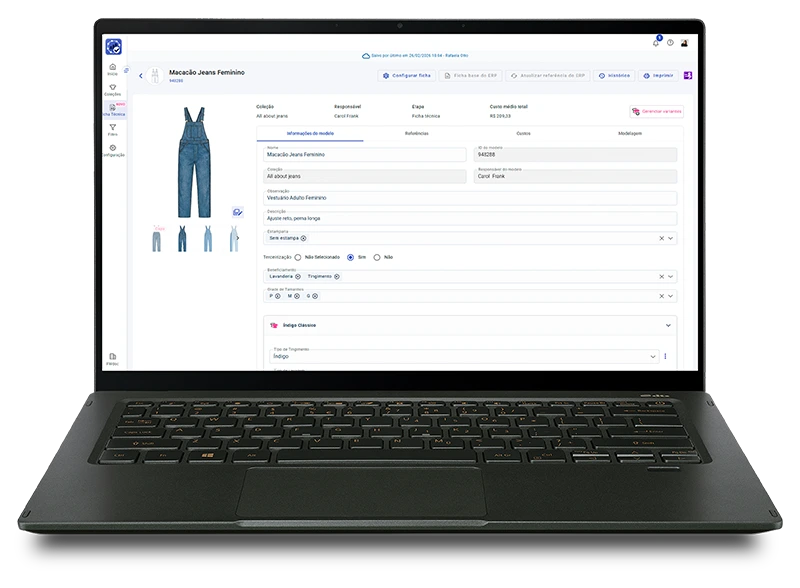Open the Início home icon
The height and width of the screenshot is (588, 800).
tap(113, 69)
